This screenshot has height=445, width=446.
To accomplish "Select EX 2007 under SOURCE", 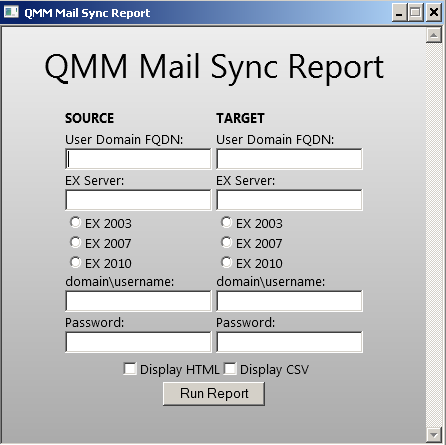I will 75,242.
